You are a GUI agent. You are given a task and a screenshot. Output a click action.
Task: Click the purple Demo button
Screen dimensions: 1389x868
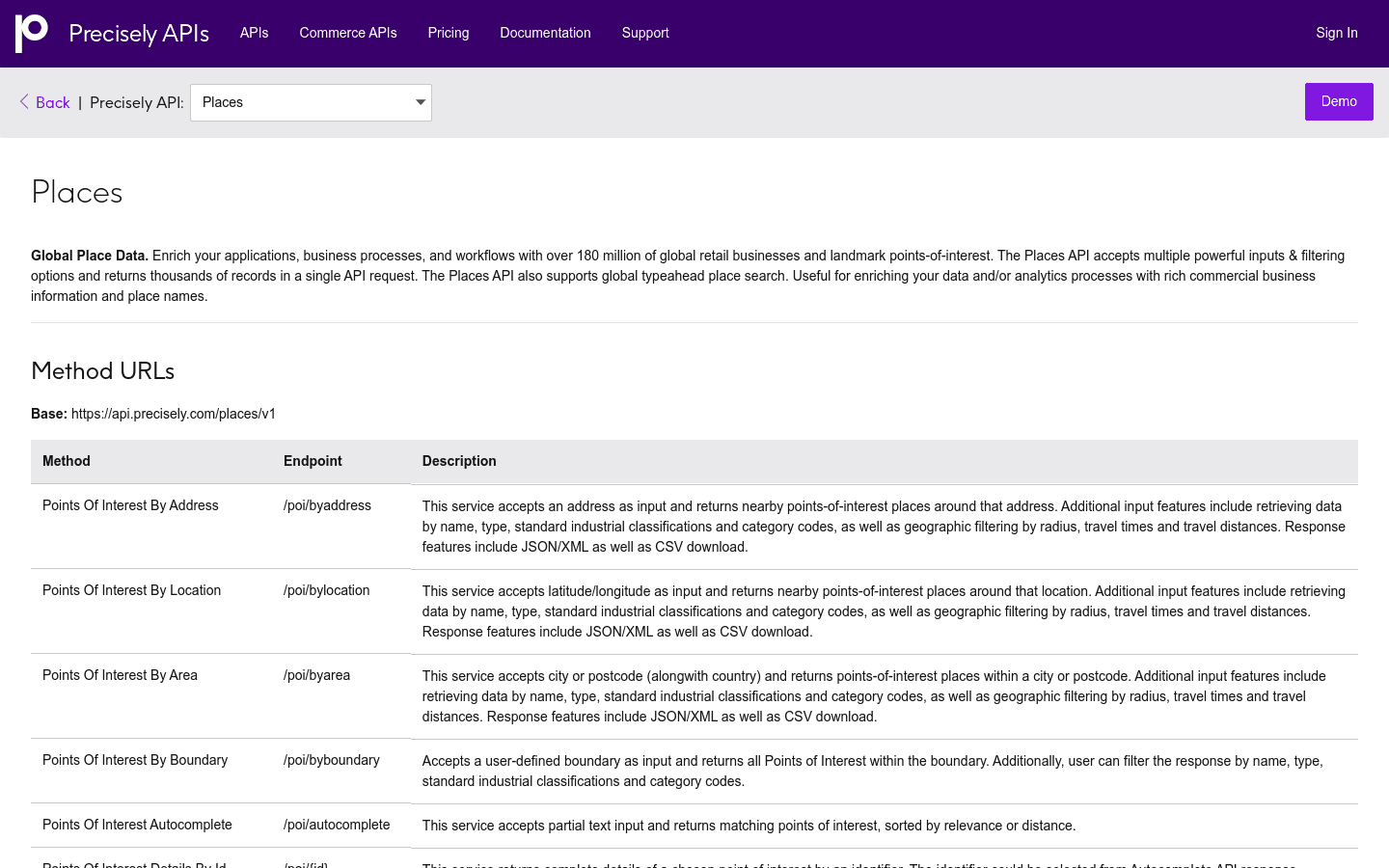pyautogui.click(x=1339, y=101)
